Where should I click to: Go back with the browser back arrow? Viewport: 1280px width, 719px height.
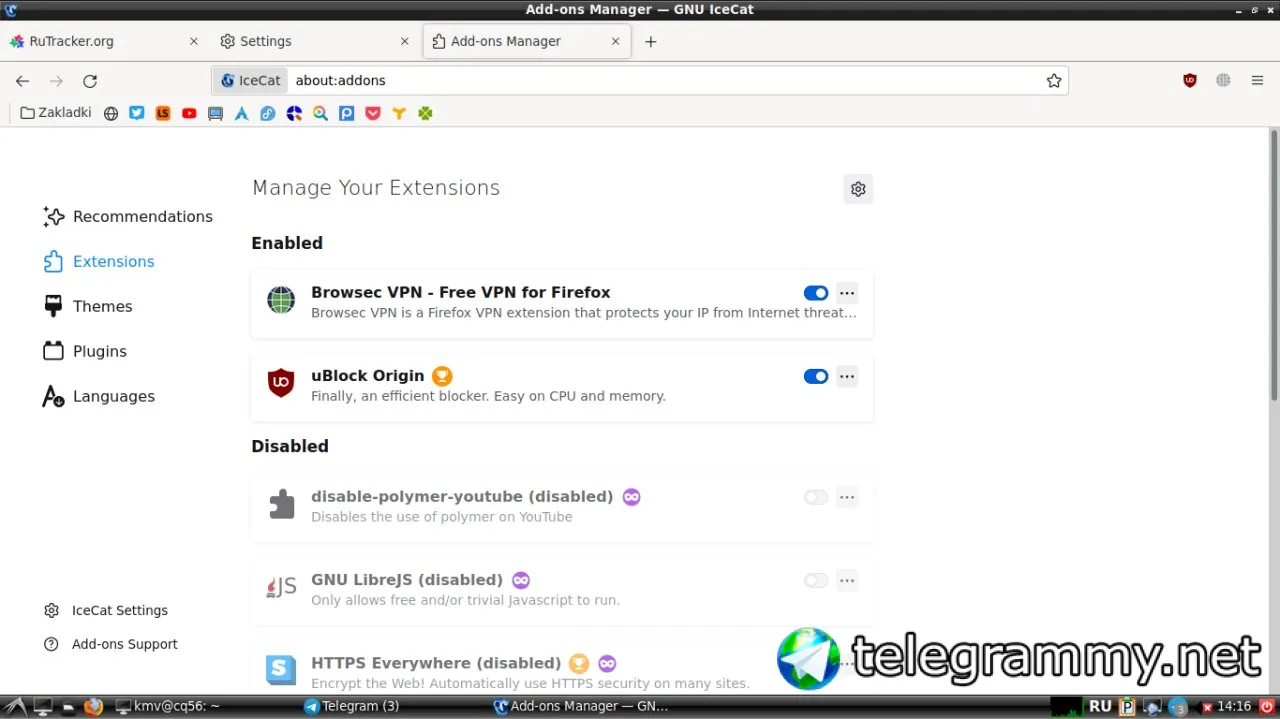click(23, 81)
